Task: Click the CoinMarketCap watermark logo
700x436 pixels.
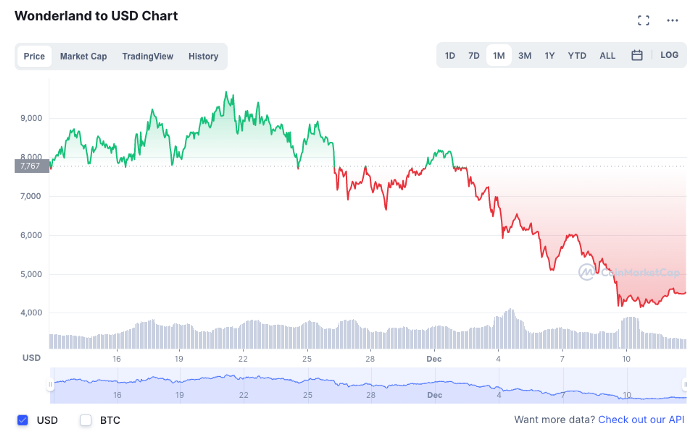Action: pyautogui.click(x=629, y=272)
